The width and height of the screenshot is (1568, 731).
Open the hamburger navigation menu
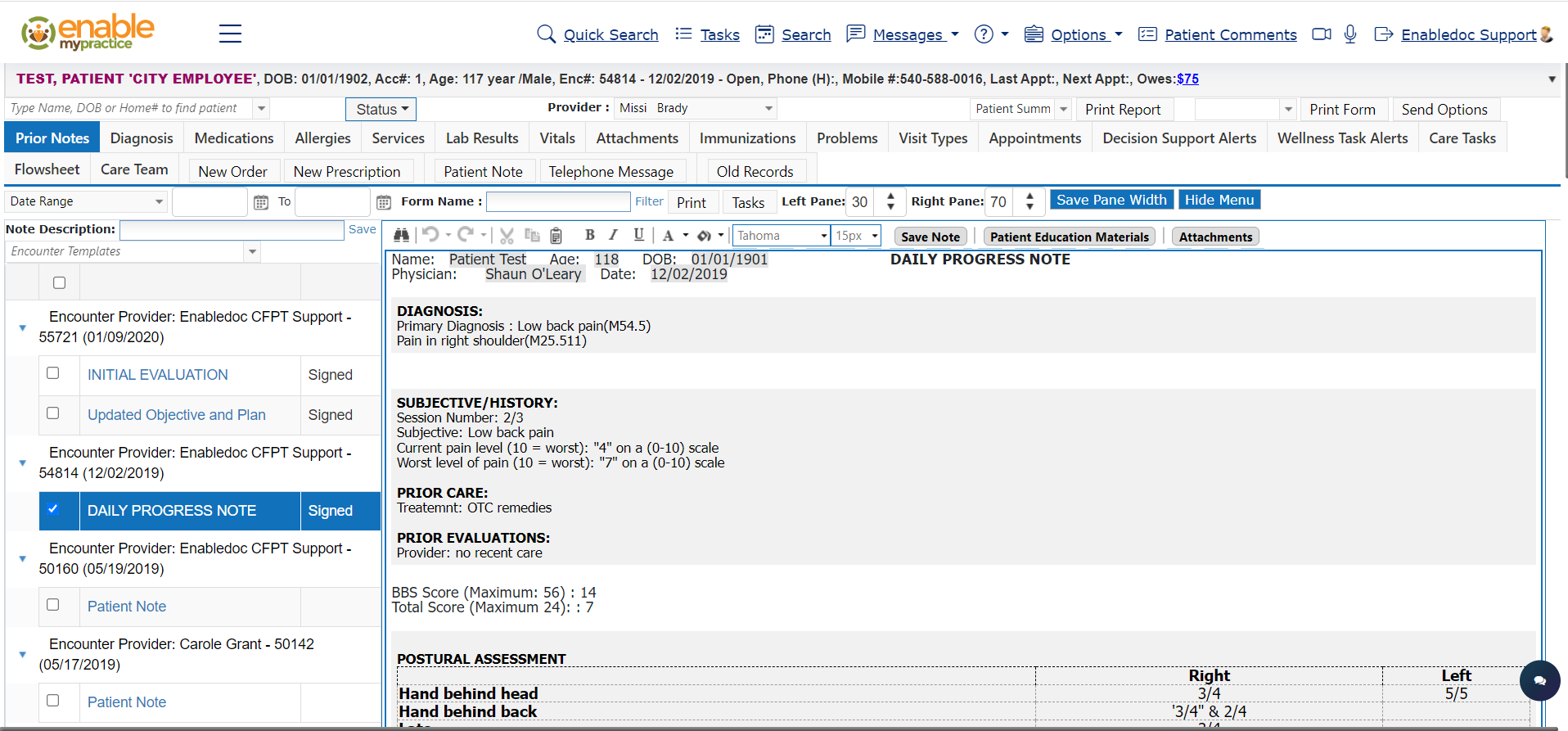click(x=230, y=34)
